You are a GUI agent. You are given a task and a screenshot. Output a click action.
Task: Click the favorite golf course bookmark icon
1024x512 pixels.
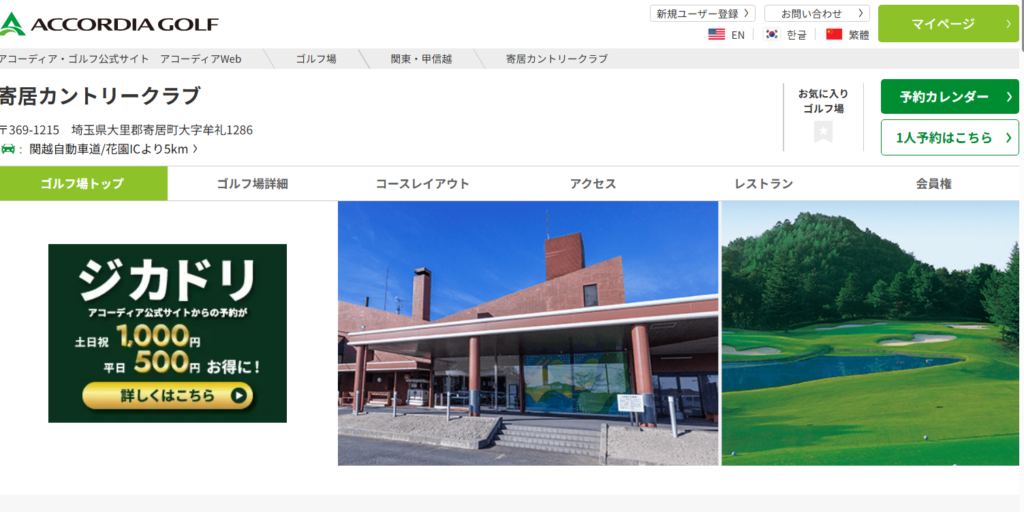pos(822,131)
